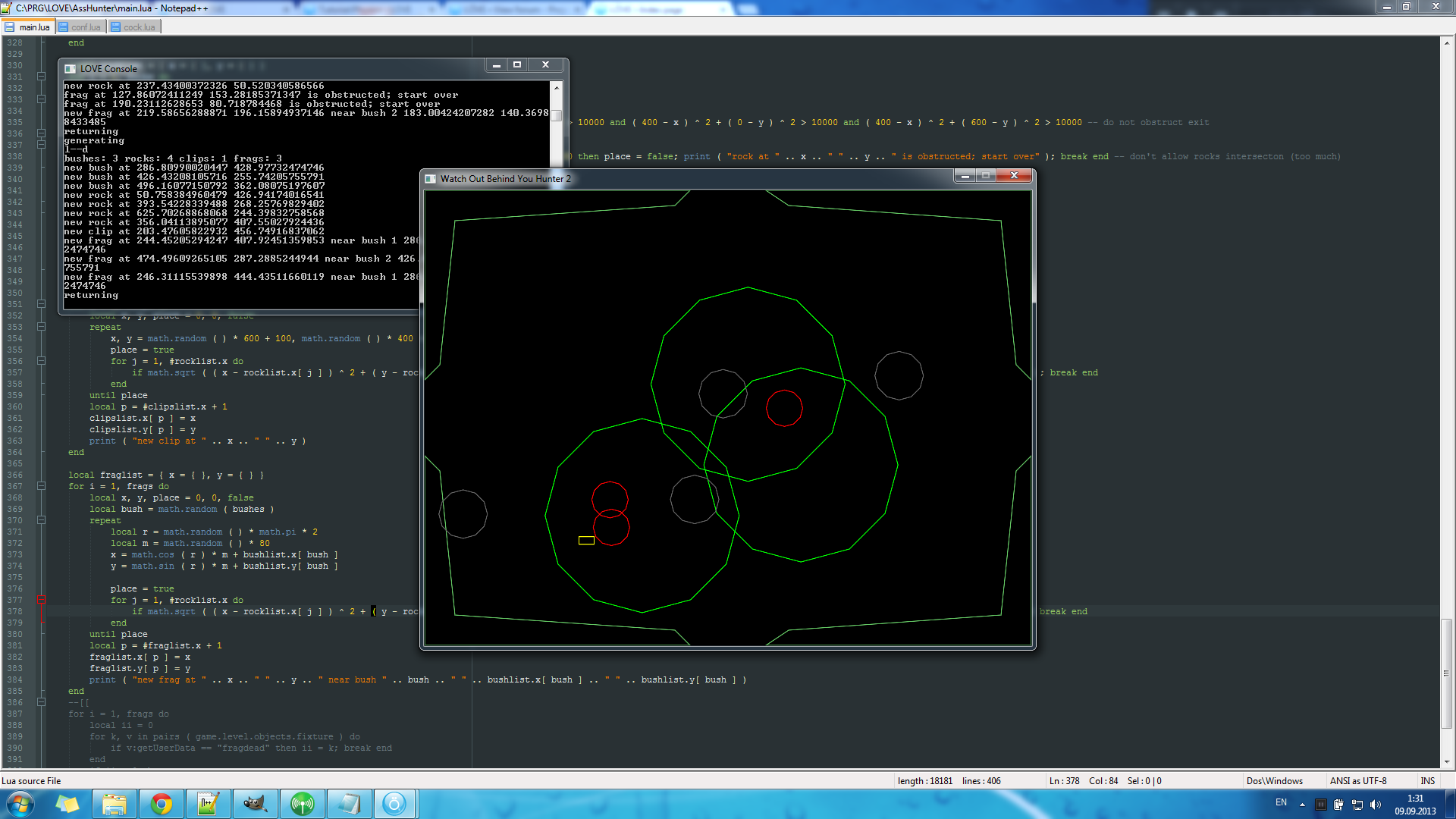Switch to the main.lua tab

(27, 27)
